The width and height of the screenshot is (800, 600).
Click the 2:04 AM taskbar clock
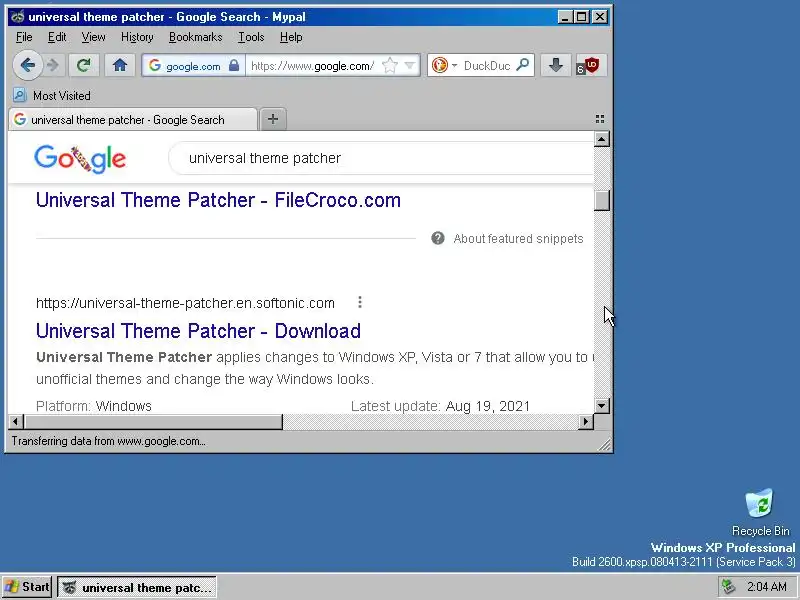click(767, 587)
